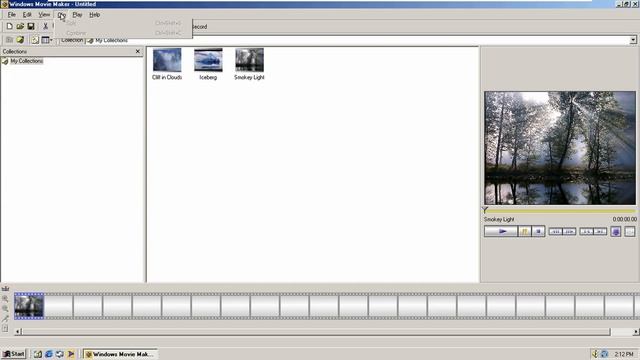
Task: Click the taskbar clock
Action: click(624, 354)
